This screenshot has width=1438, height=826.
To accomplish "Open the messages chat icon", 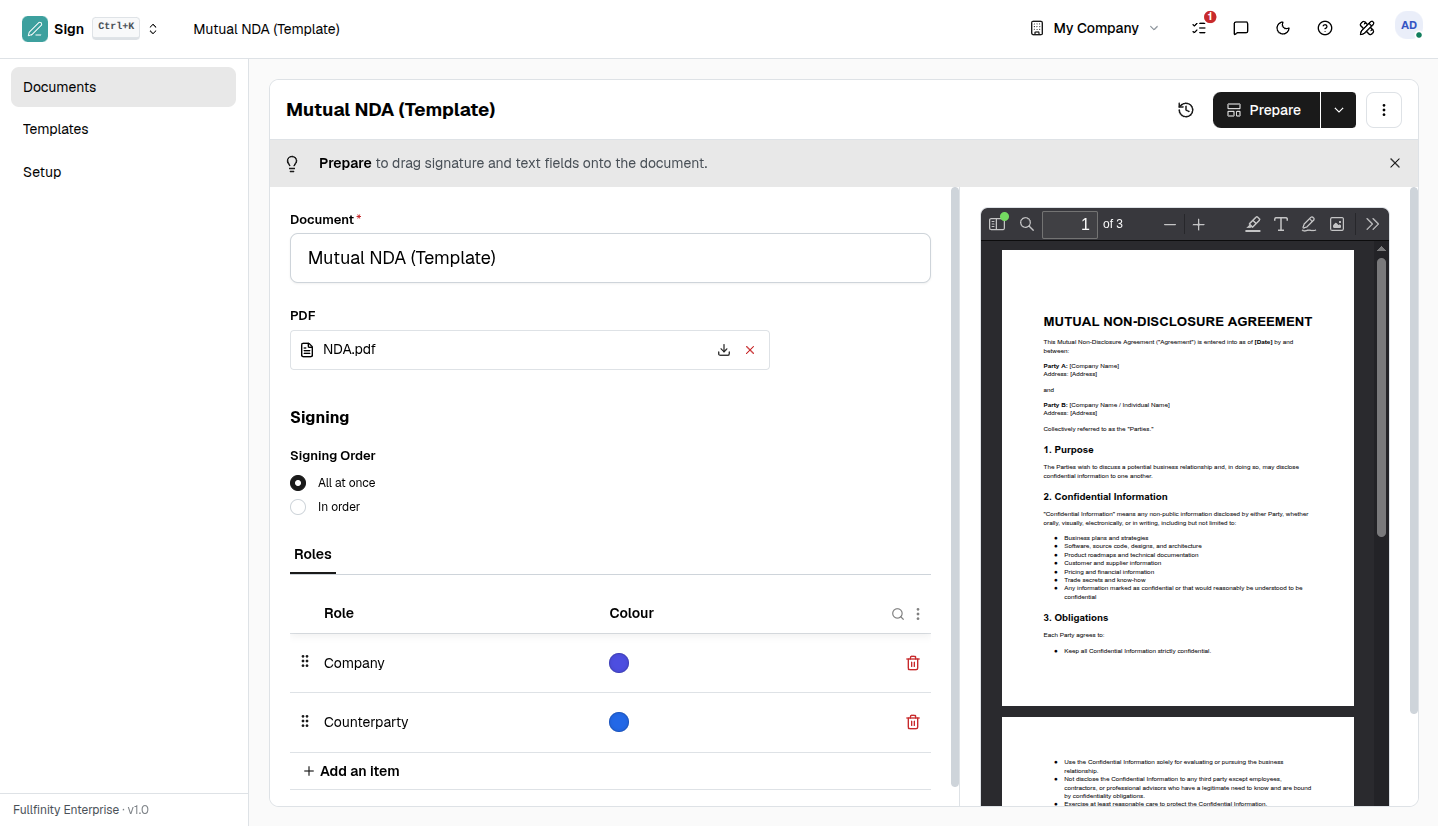I will [x=1241, y=28].
